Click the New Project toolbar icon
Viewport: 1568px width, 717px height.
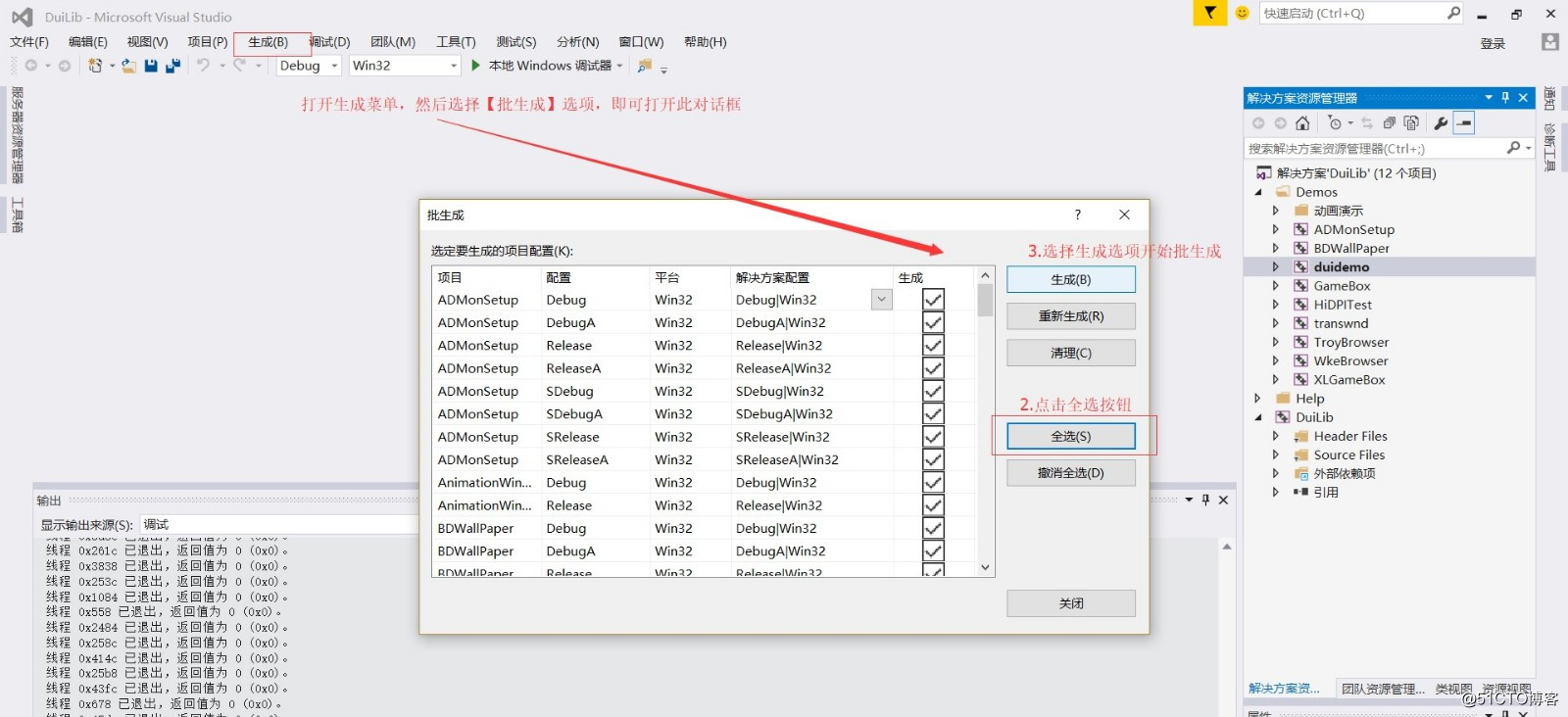(95, 66)
